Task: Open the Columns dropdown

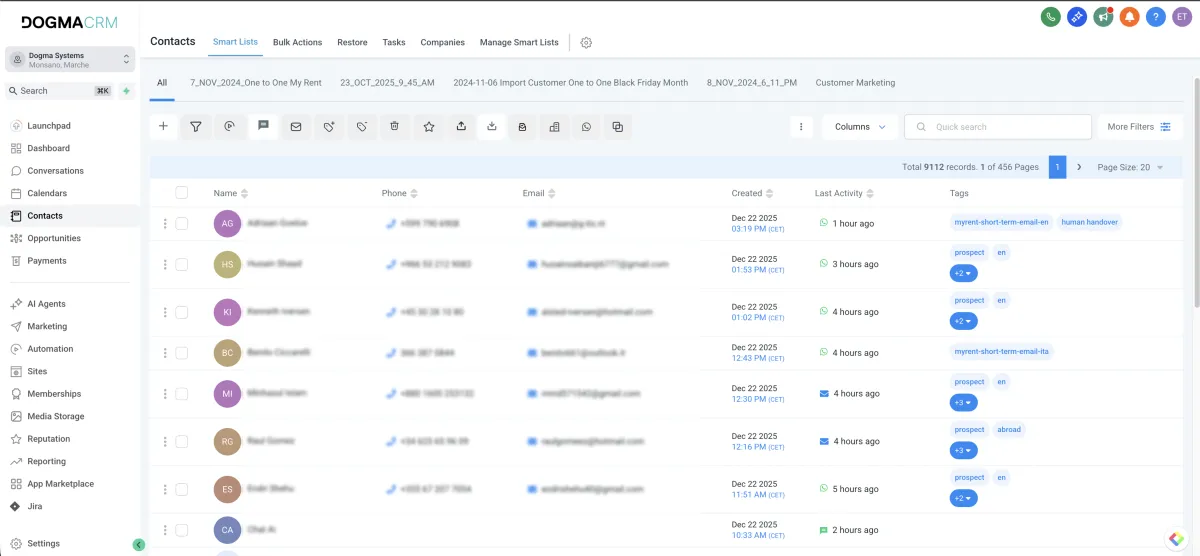Action: click(859, 127)
